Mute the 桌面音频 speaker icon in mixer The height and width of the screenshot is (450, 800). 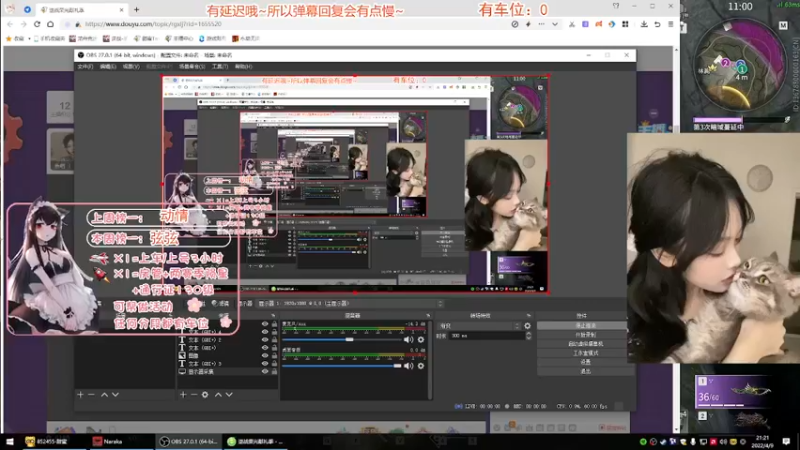409,366
